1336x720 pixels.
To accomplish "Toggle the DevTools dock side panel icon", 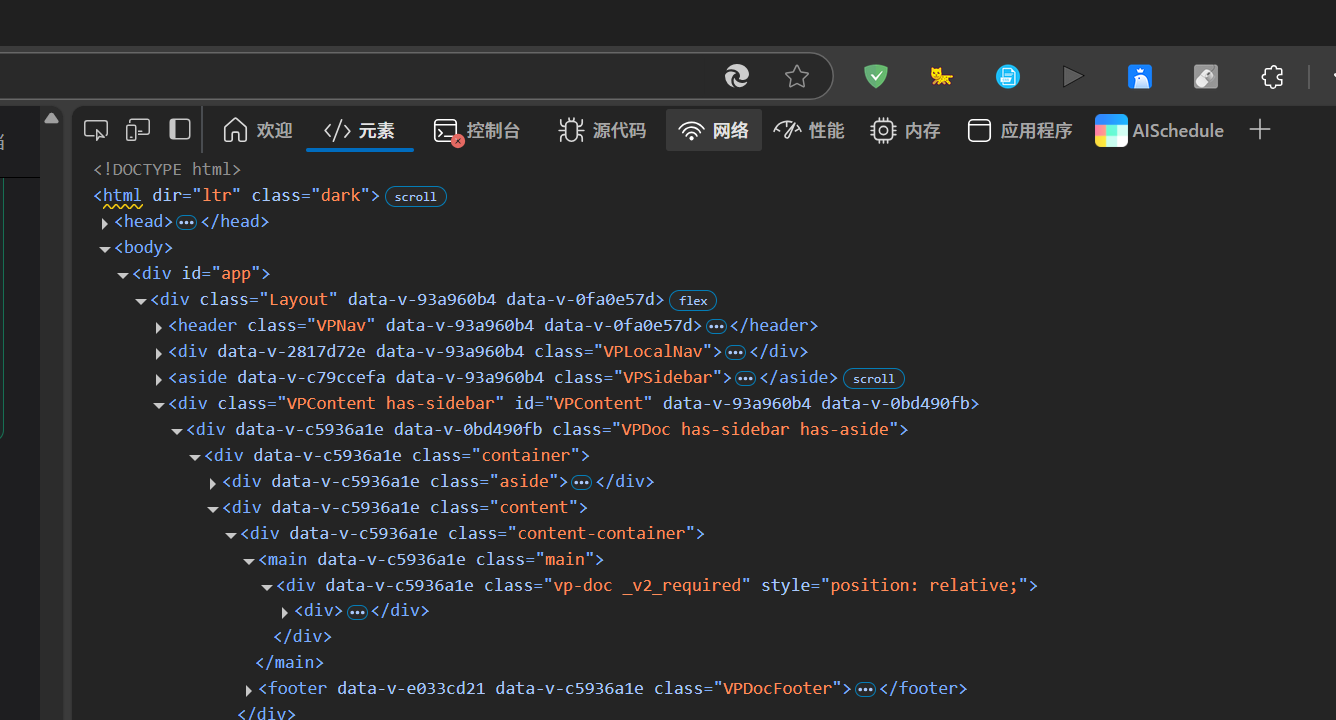I will pyautogui.click(x=180, y=129).
